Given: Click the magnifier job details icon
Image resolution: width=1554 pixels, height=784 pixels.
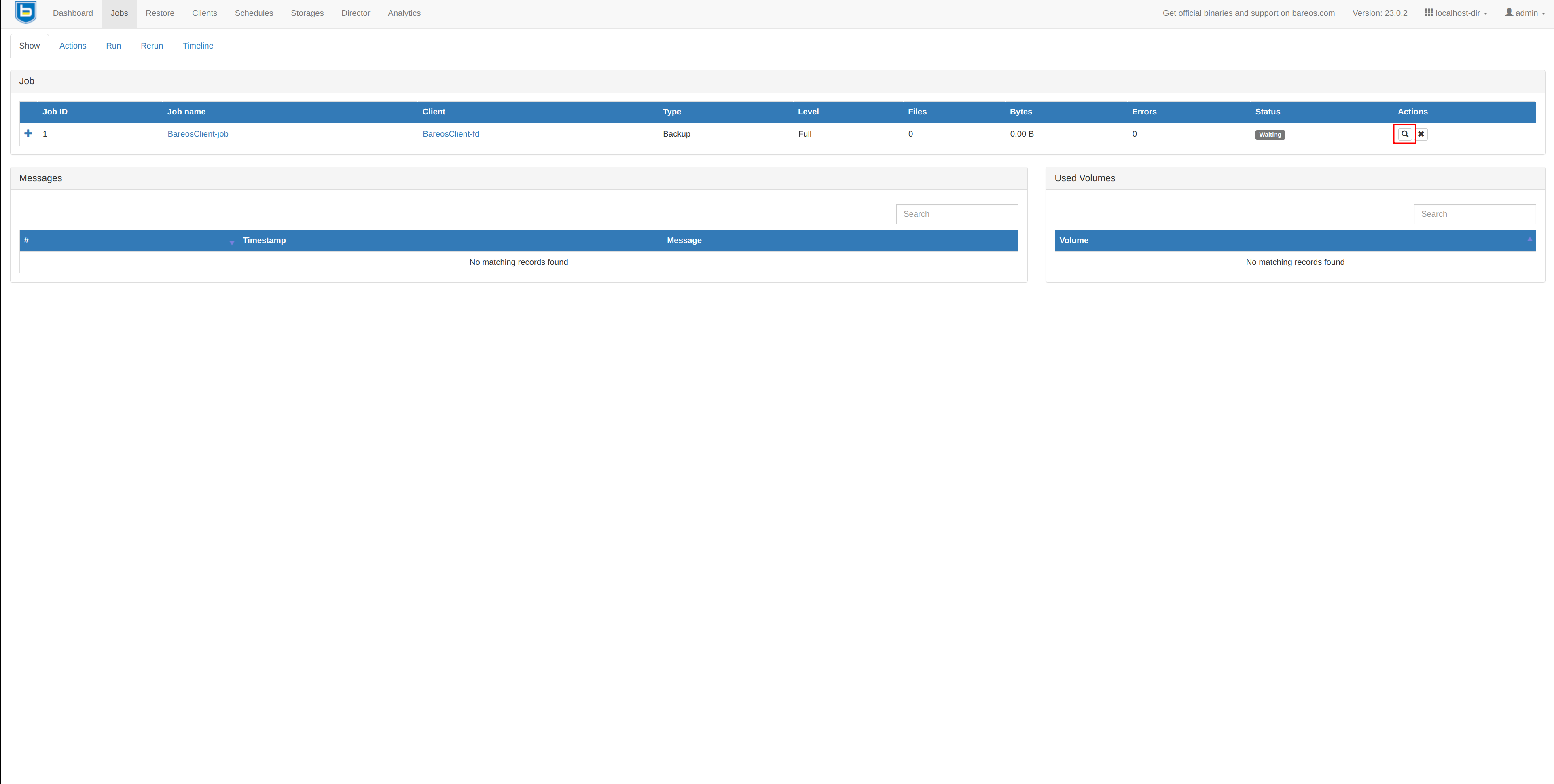Looking at the screenshot, I should click(1404, 134).
